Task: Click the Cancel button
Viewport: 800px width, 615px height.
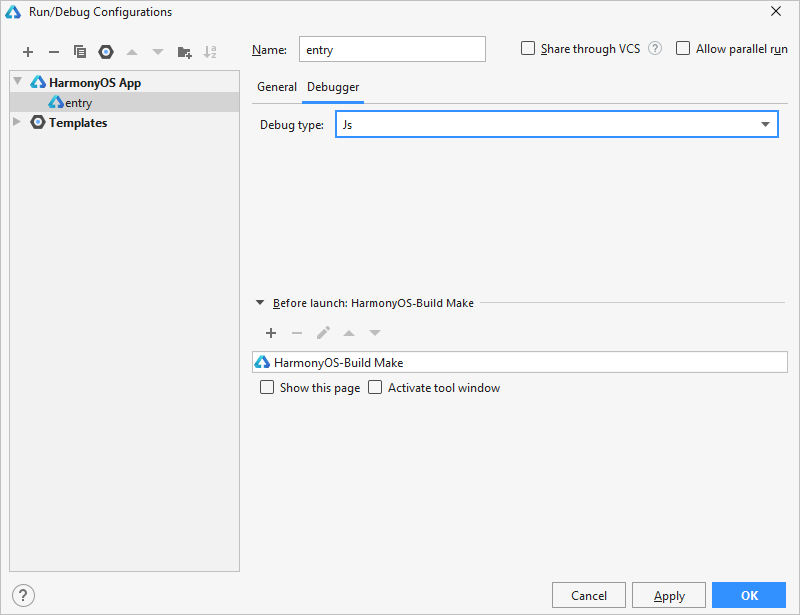Action: pos(589,595)
